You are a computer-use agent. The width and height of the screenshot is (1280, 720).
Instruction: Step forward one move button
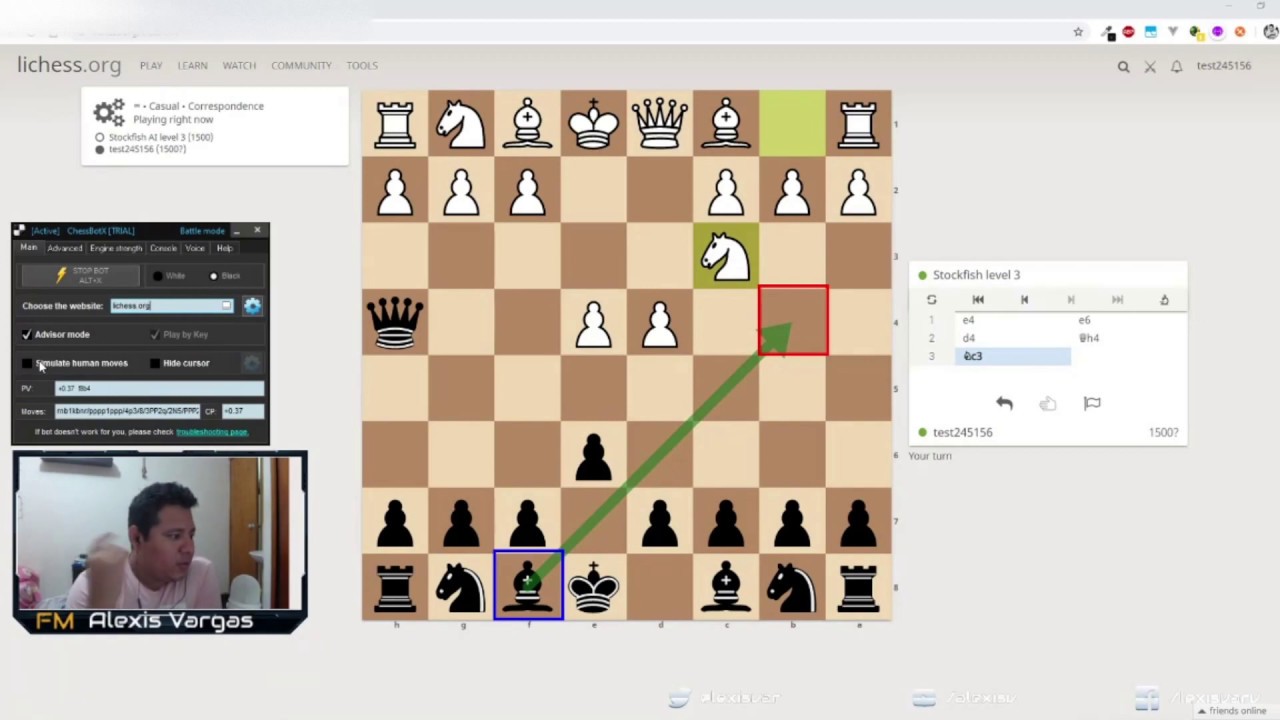tap(1071, 300)
